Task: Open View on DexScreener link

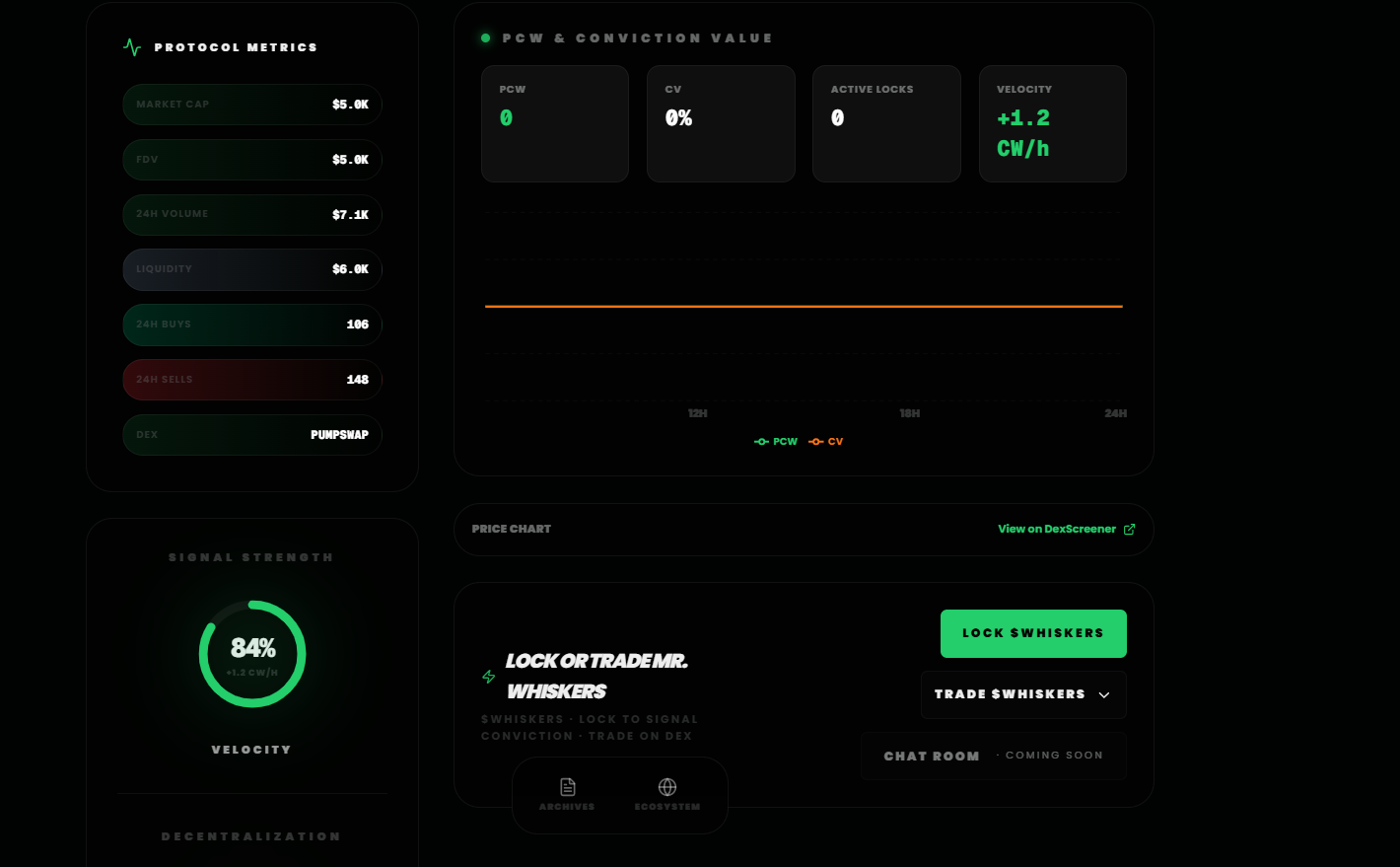Action: pyautogui.click(x=1056, y=530)
